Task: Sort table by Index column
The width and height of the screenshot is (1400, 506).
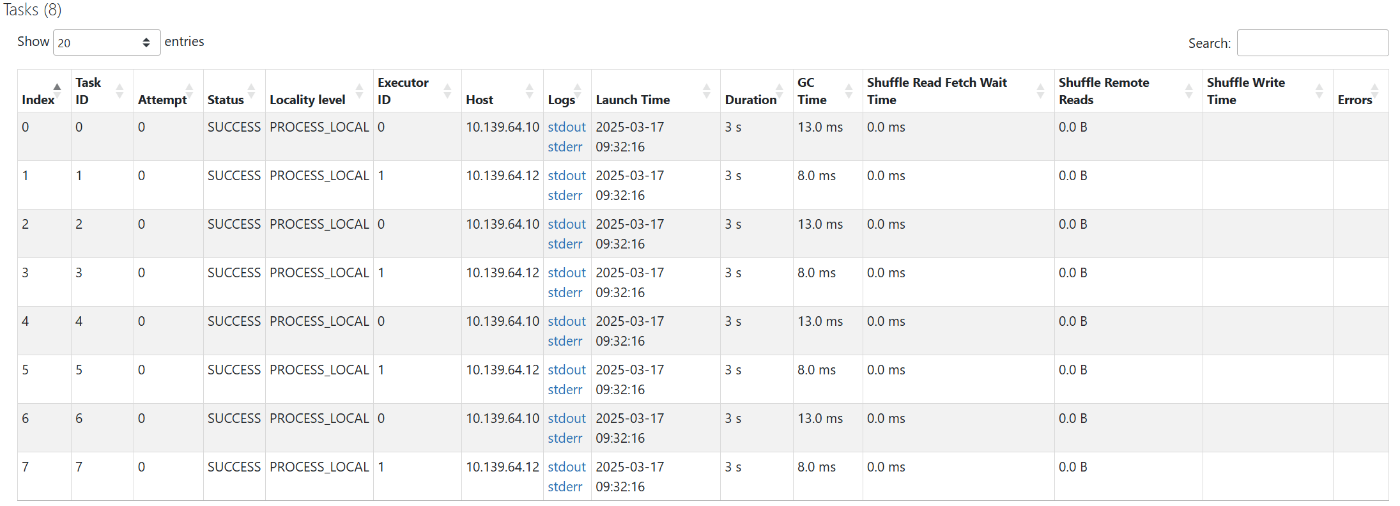Action: pyautogui.click(x=44, y=91)
